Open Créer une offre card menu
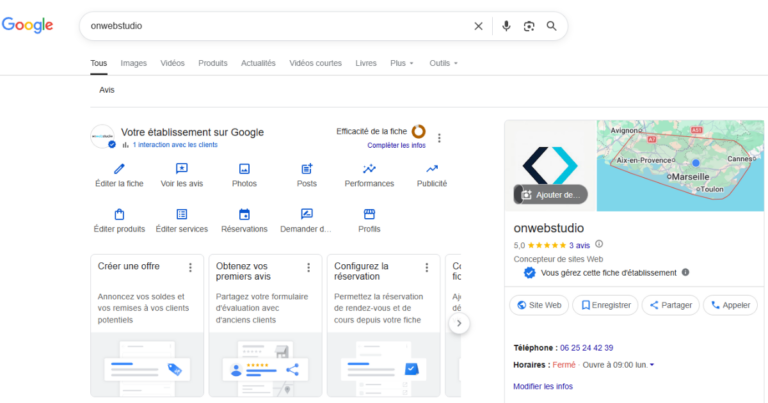The width and height of the screenshot is (768, 403). (191, 268)
